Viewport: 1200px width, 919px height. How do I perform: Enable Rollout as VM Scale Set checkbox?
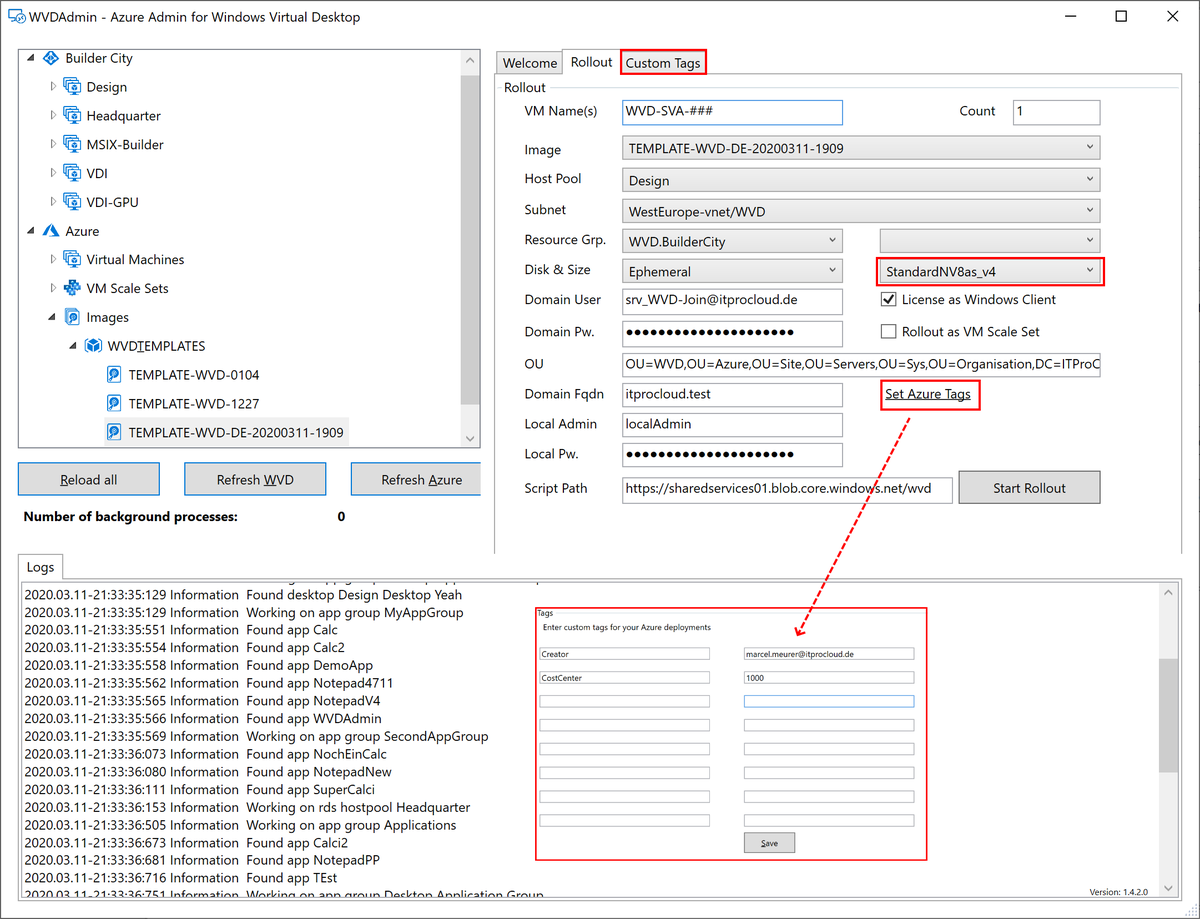pyautogui.click(x=888, y=331)
